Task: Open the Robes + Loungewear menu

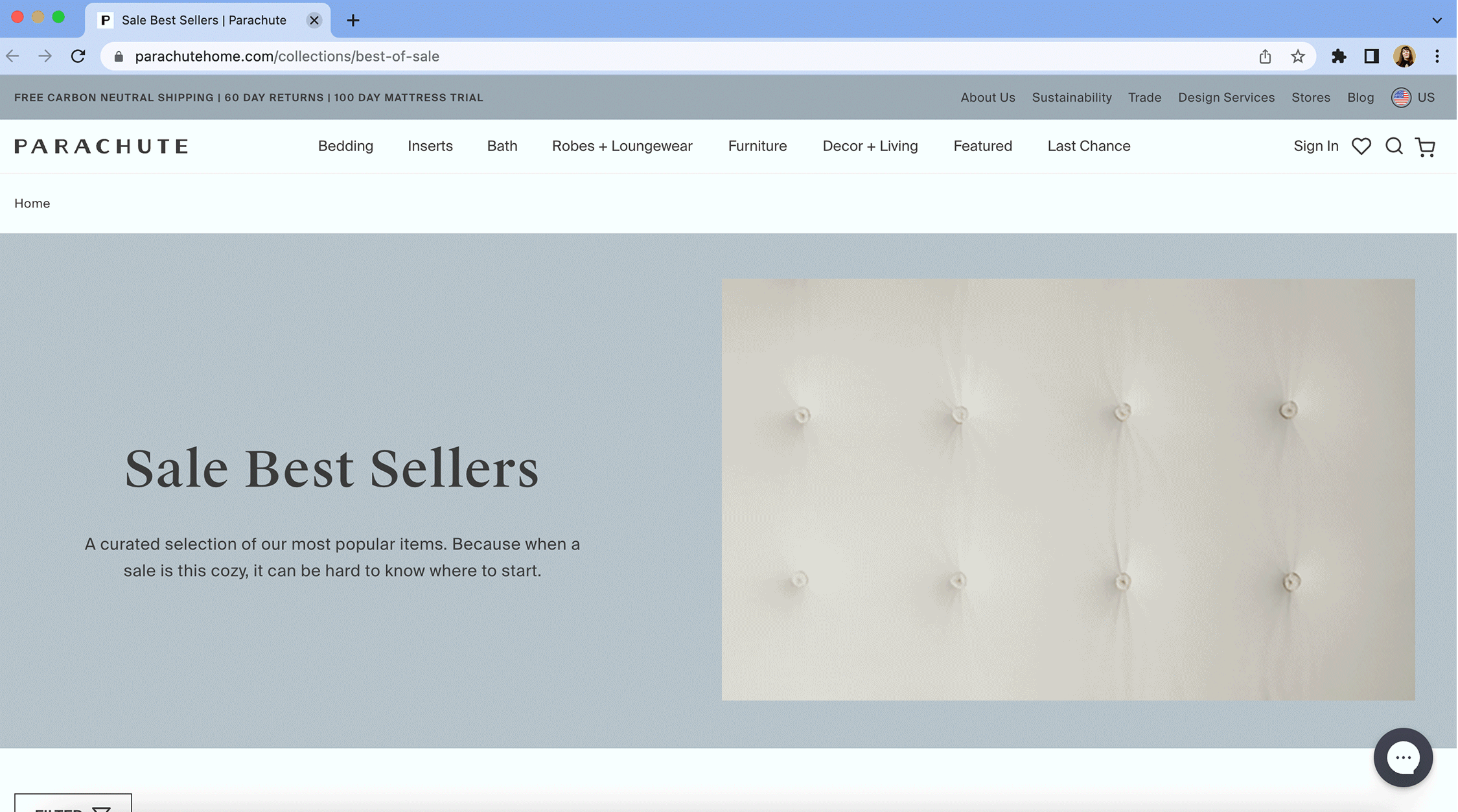Action: tap(622, 146)
